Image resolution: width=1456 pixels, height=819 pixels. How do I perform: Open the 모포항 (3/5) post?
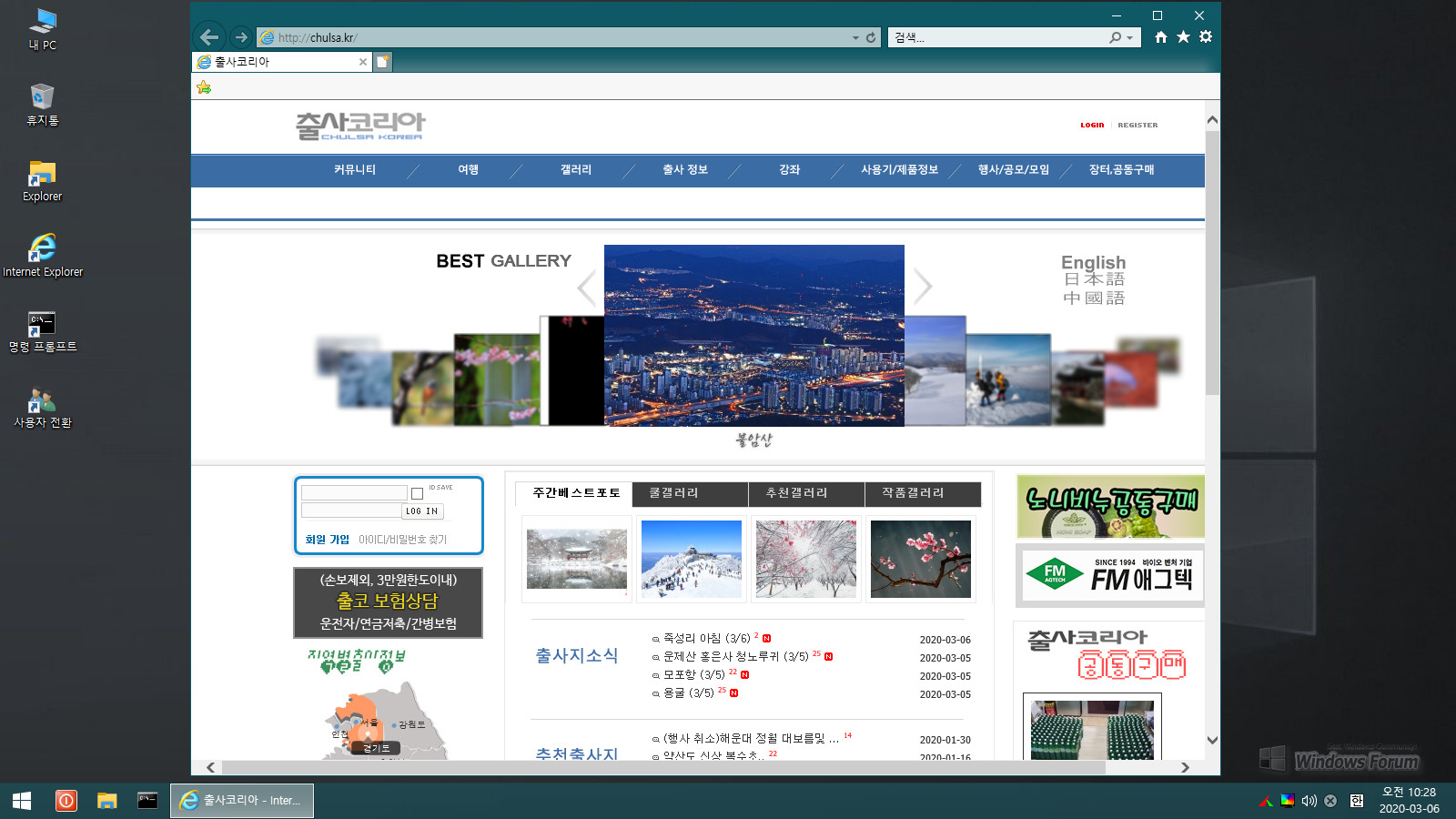693,675
